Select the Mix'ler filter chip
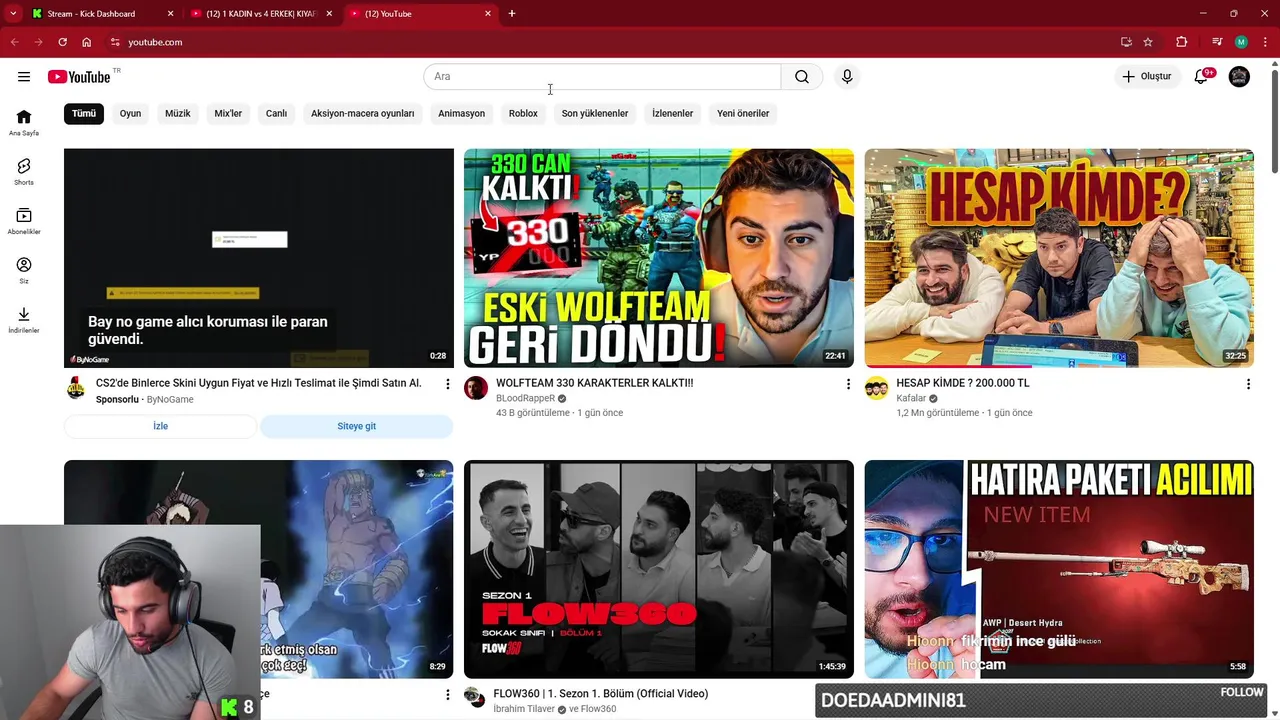This screenshot has width=1280, height=720. tap(228, 113)
